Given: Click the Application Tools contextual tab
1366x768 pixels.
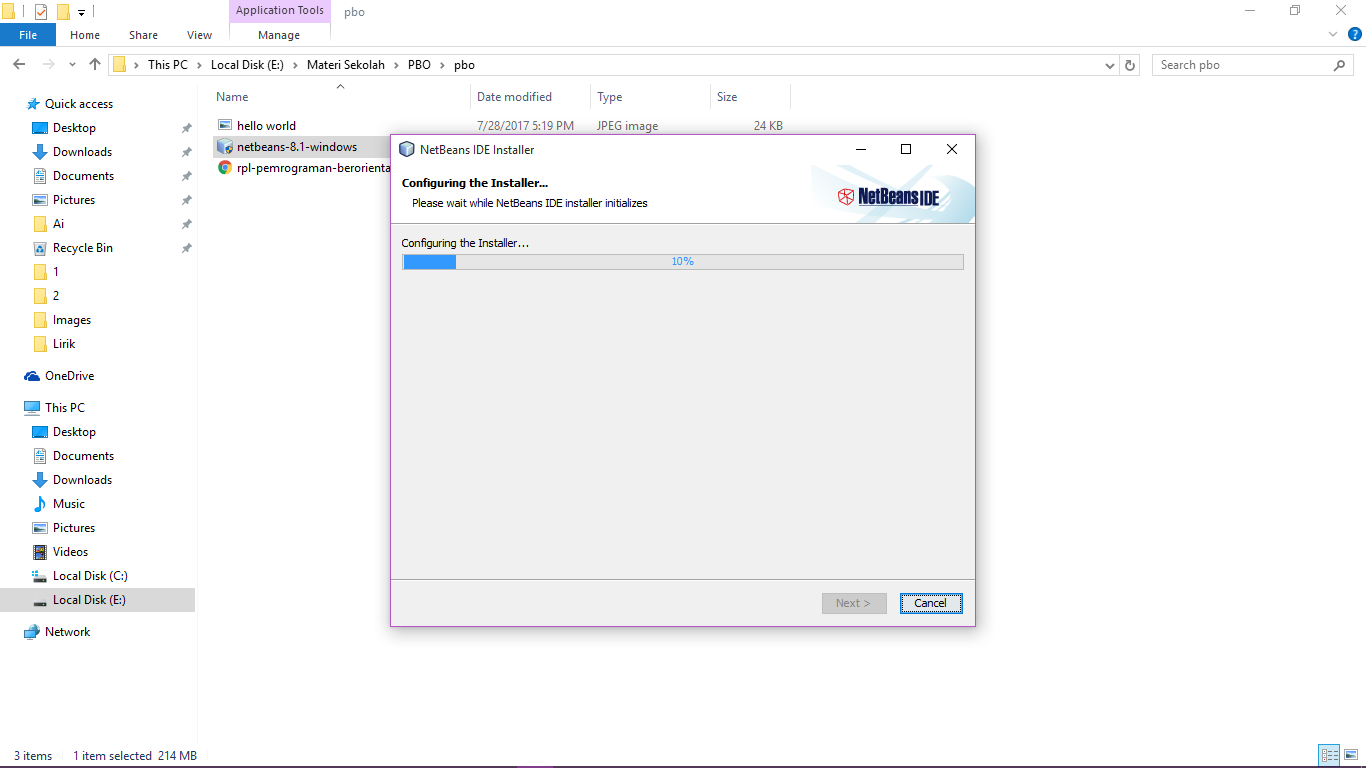Looking at the screenshot, I should (280, 10).
